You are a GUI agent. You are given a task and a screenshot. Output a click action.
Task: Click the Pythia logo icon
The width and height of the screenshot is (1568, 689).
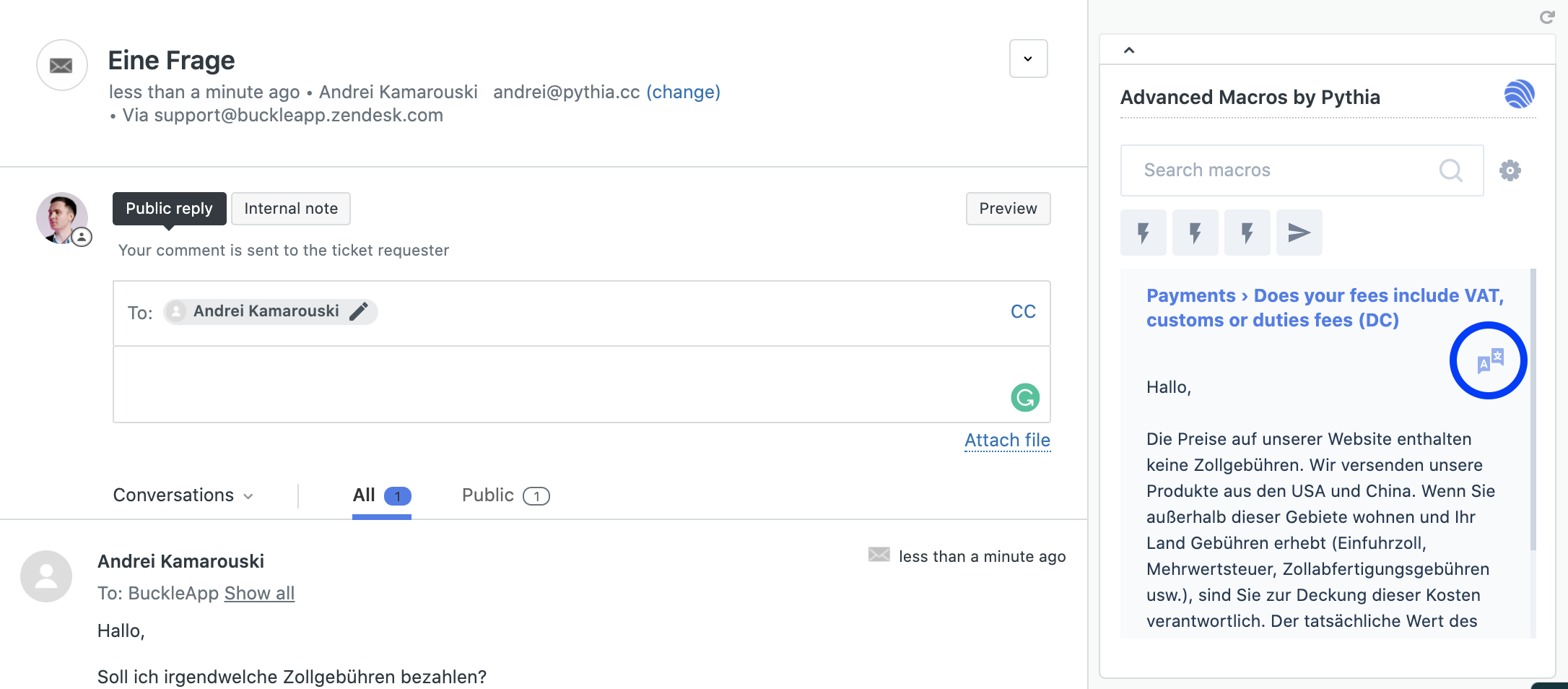tap(1519, 95)
